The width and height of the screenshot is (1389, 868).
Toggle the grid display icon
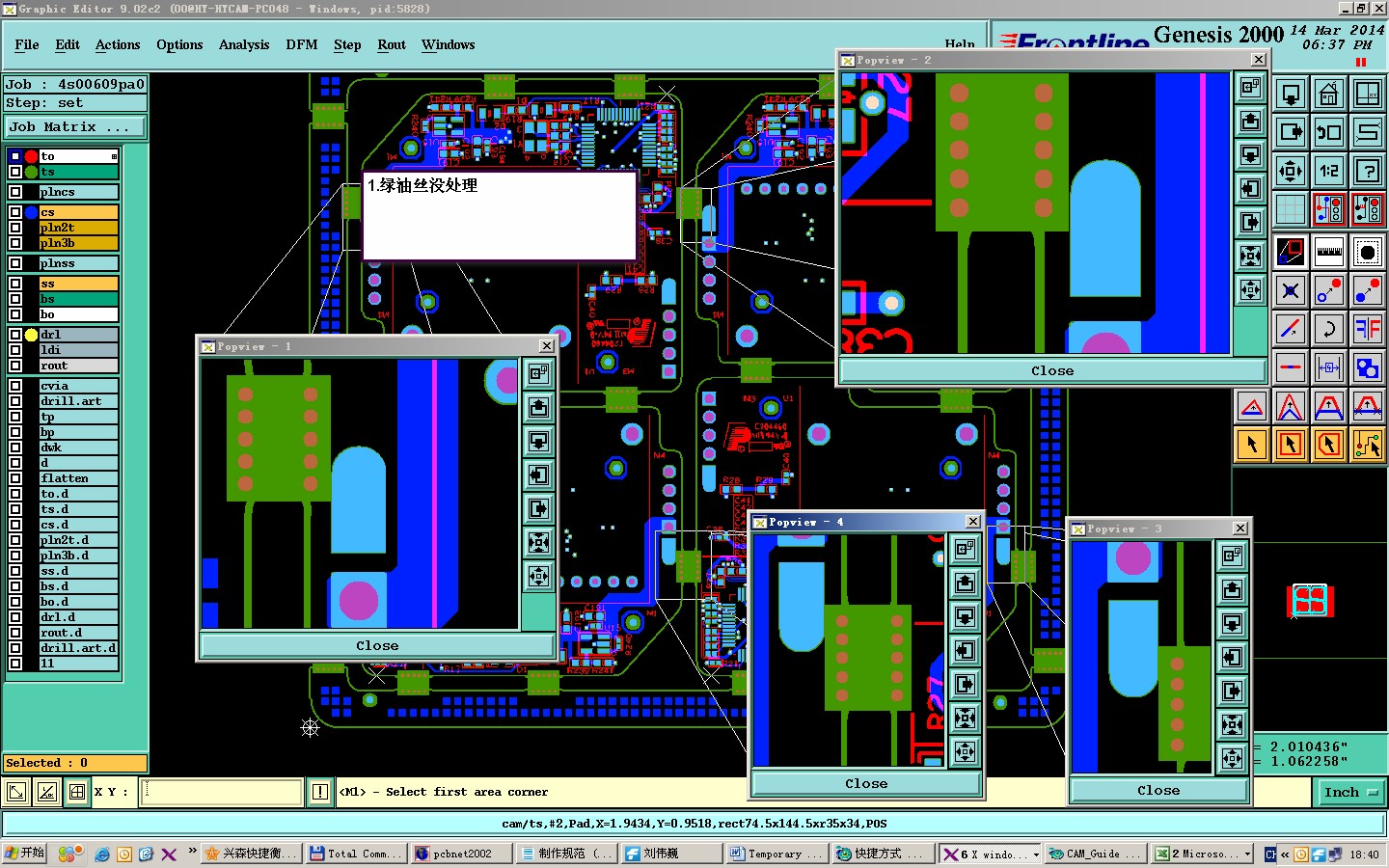[1290, 209]
